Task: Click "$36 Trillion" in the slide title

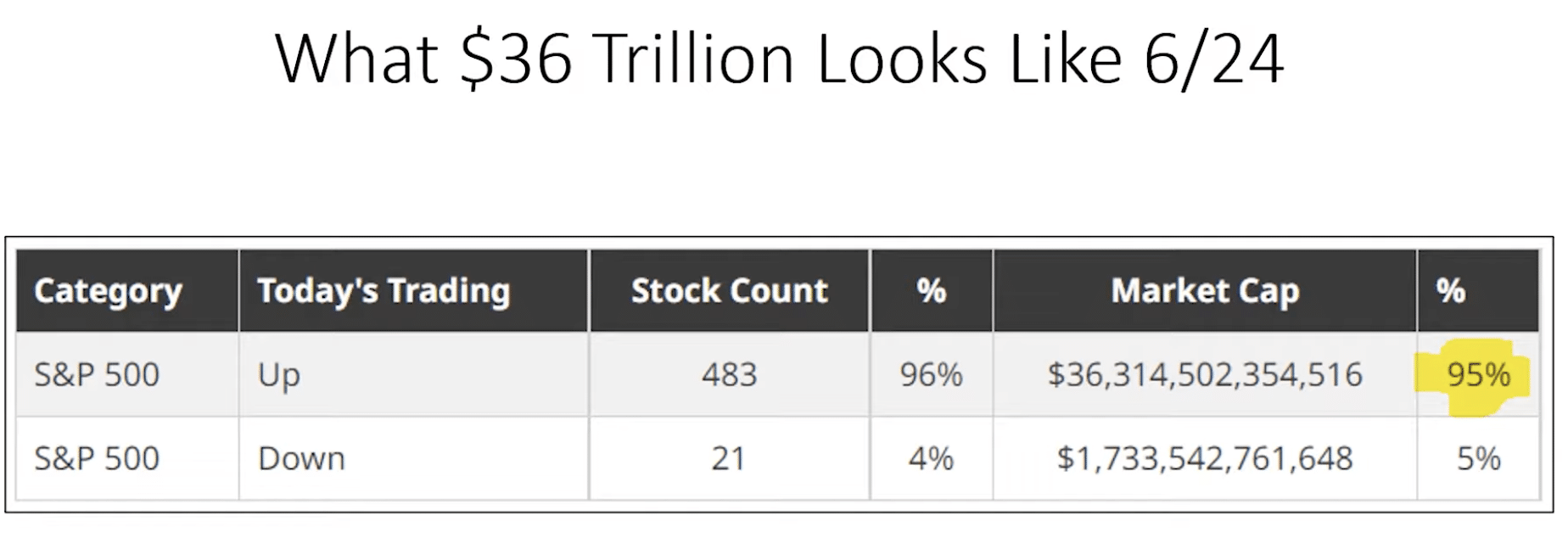Action: [628, 59]
